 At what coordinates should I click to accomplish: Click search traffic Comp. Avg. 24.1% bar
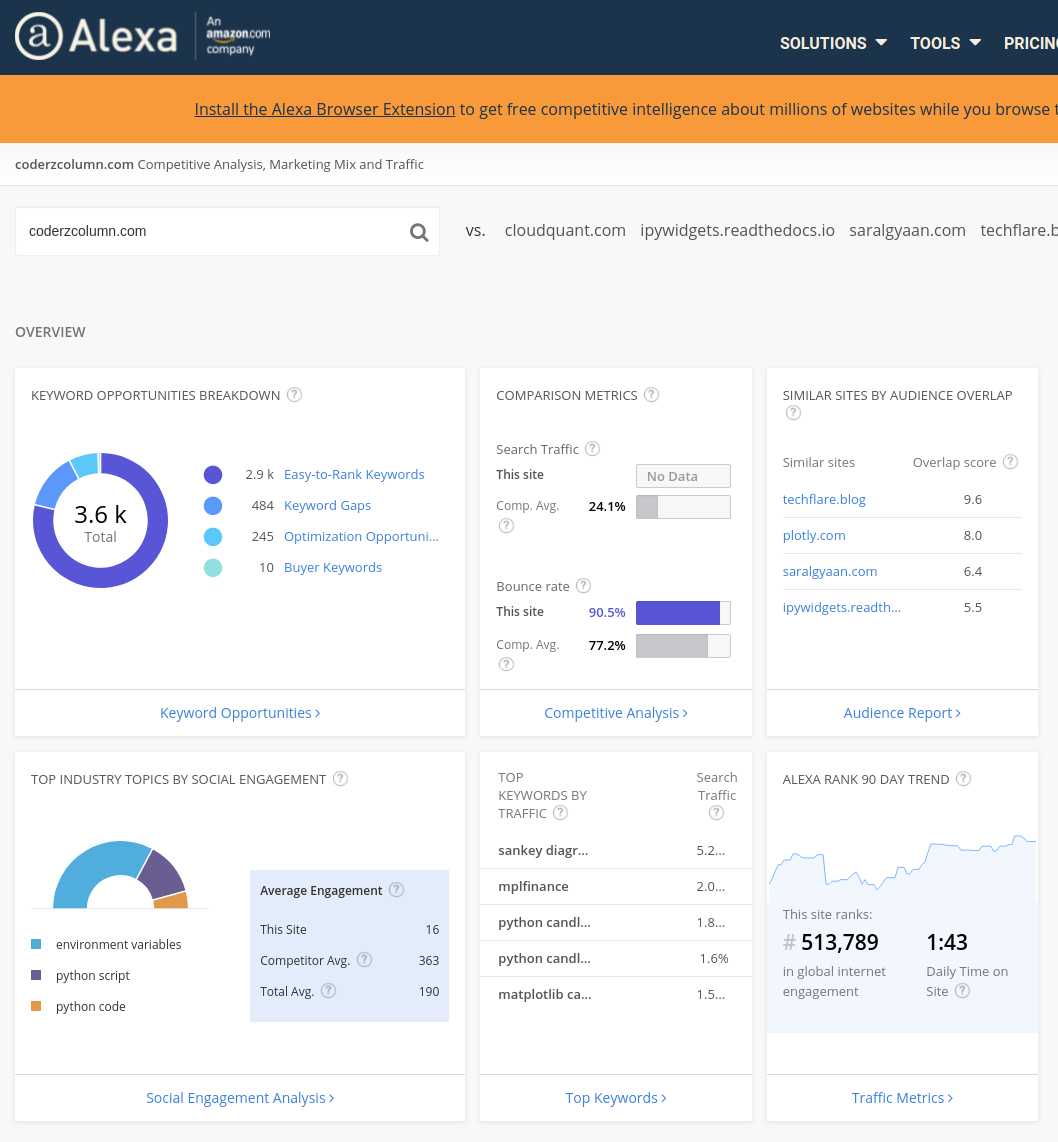tap(683, 507)
